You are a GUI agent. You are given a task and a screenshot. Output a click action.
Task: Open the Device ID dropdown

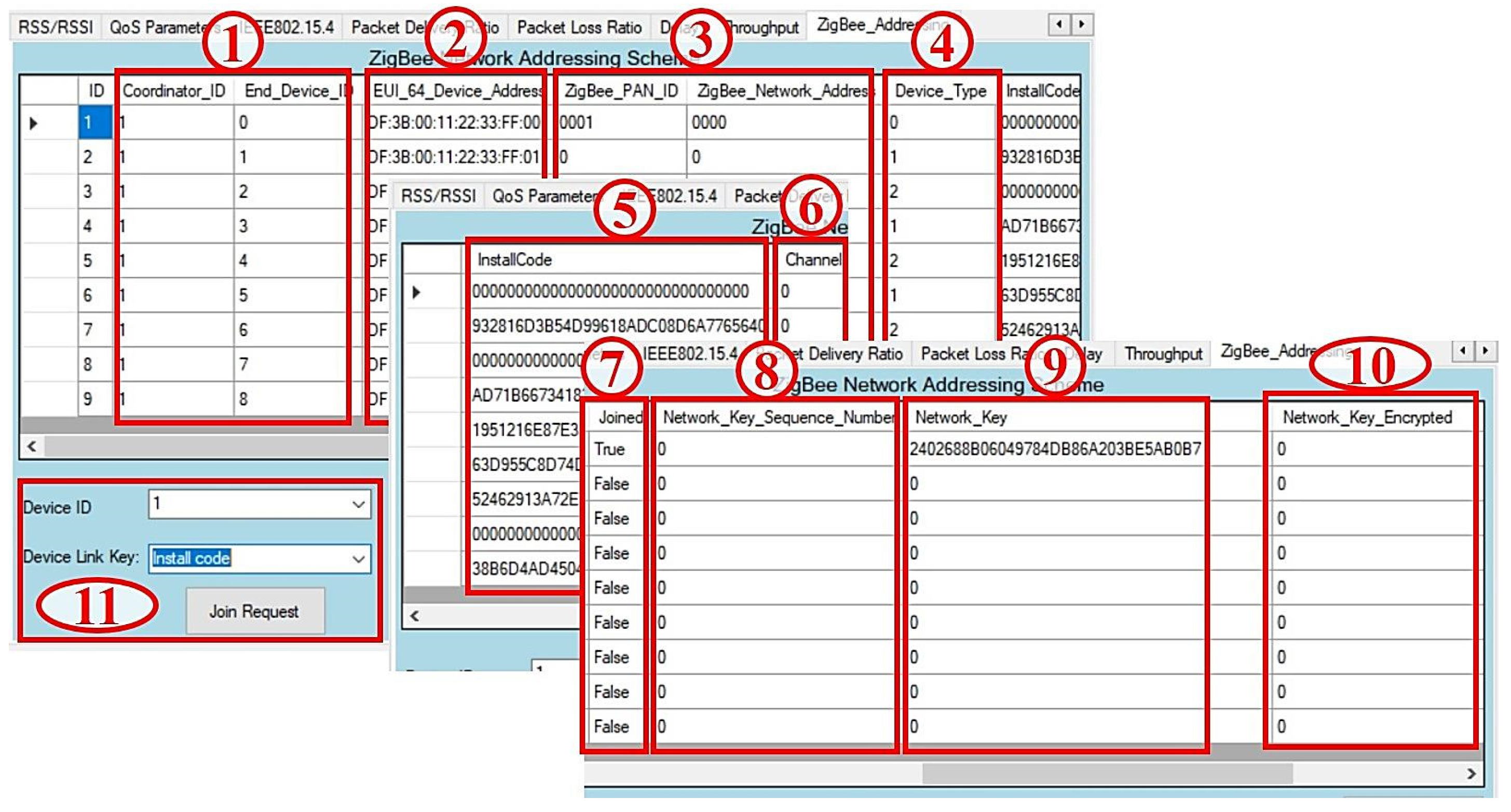tap(358, 505)
